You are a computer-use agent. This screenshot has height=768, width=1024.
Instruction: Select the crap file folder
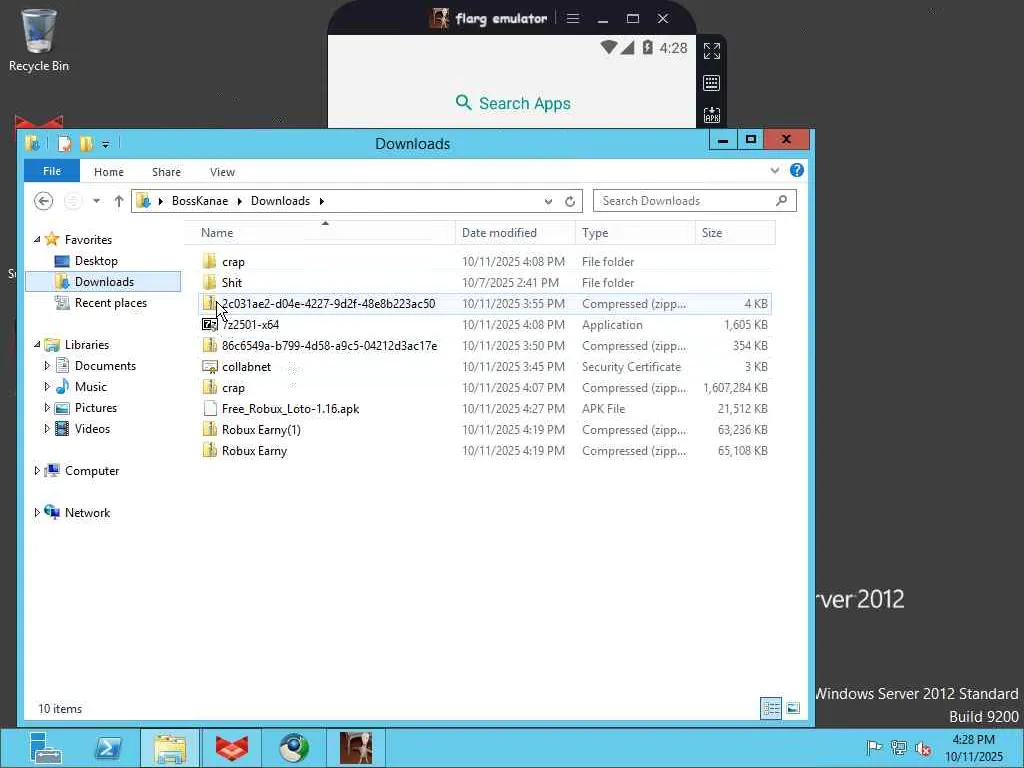485,262
